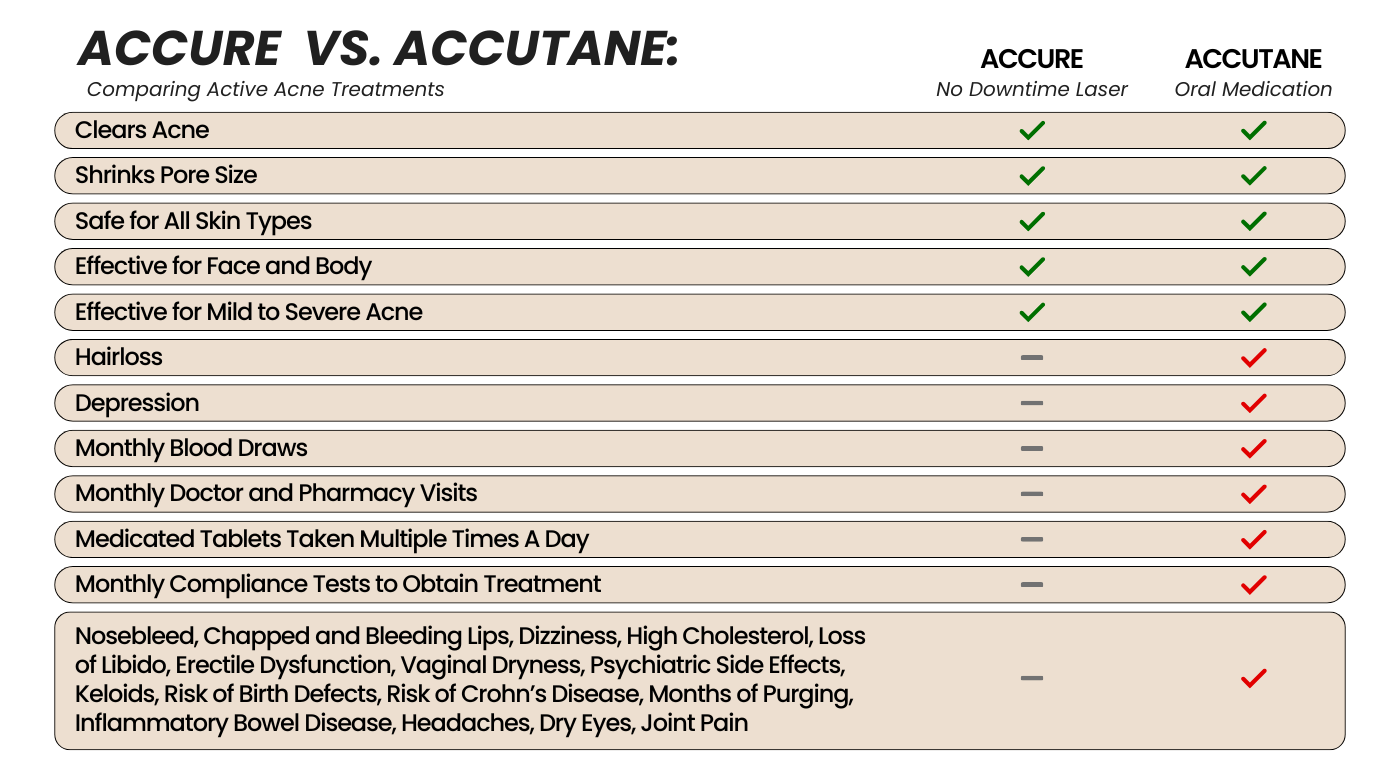
Task: Click red checkmark for Monthly Compliance Tests row
Action: pyautogui.click(x=1253, y=584)
